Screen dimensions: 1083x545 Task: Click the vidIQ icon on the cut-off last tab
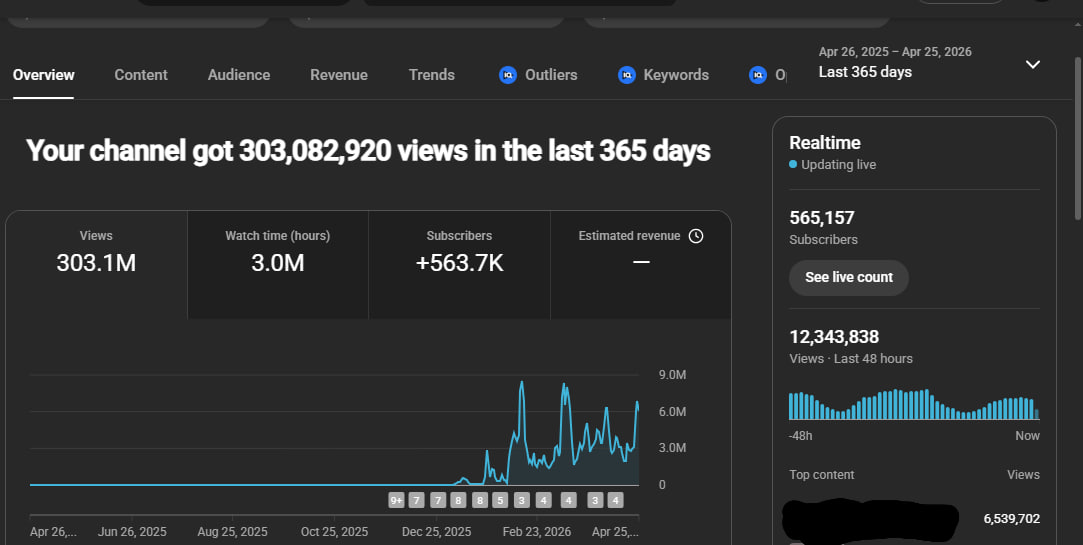click(x=758, y=75)
